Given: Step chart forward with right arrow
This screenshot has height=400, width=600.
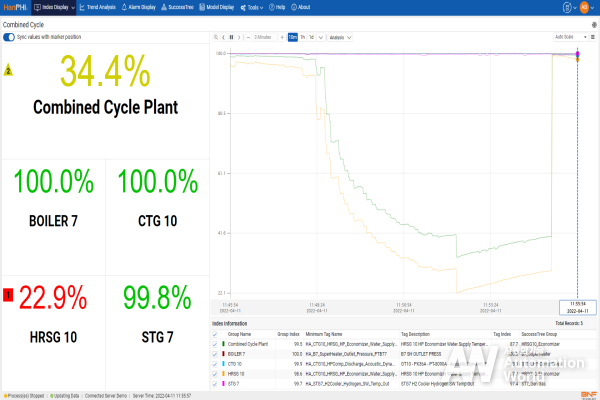Looking at the screenshot, I should (239, 37).
